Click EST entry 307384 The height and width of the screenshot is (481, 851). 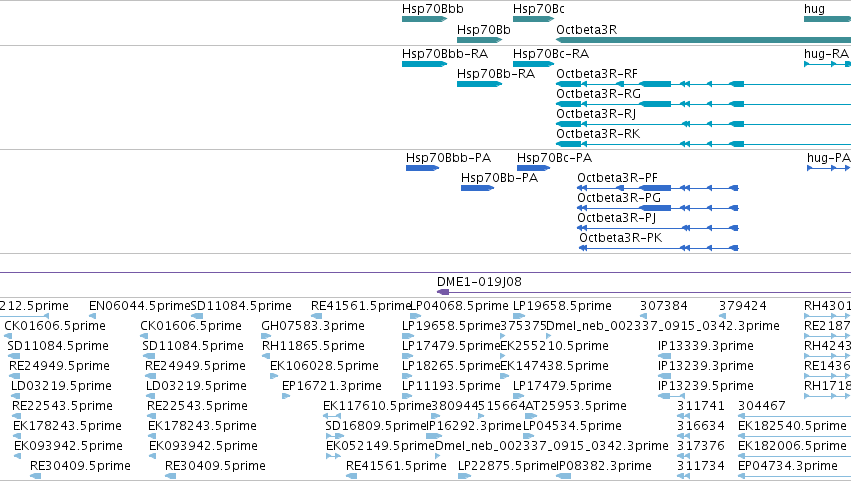pos(664,306)
